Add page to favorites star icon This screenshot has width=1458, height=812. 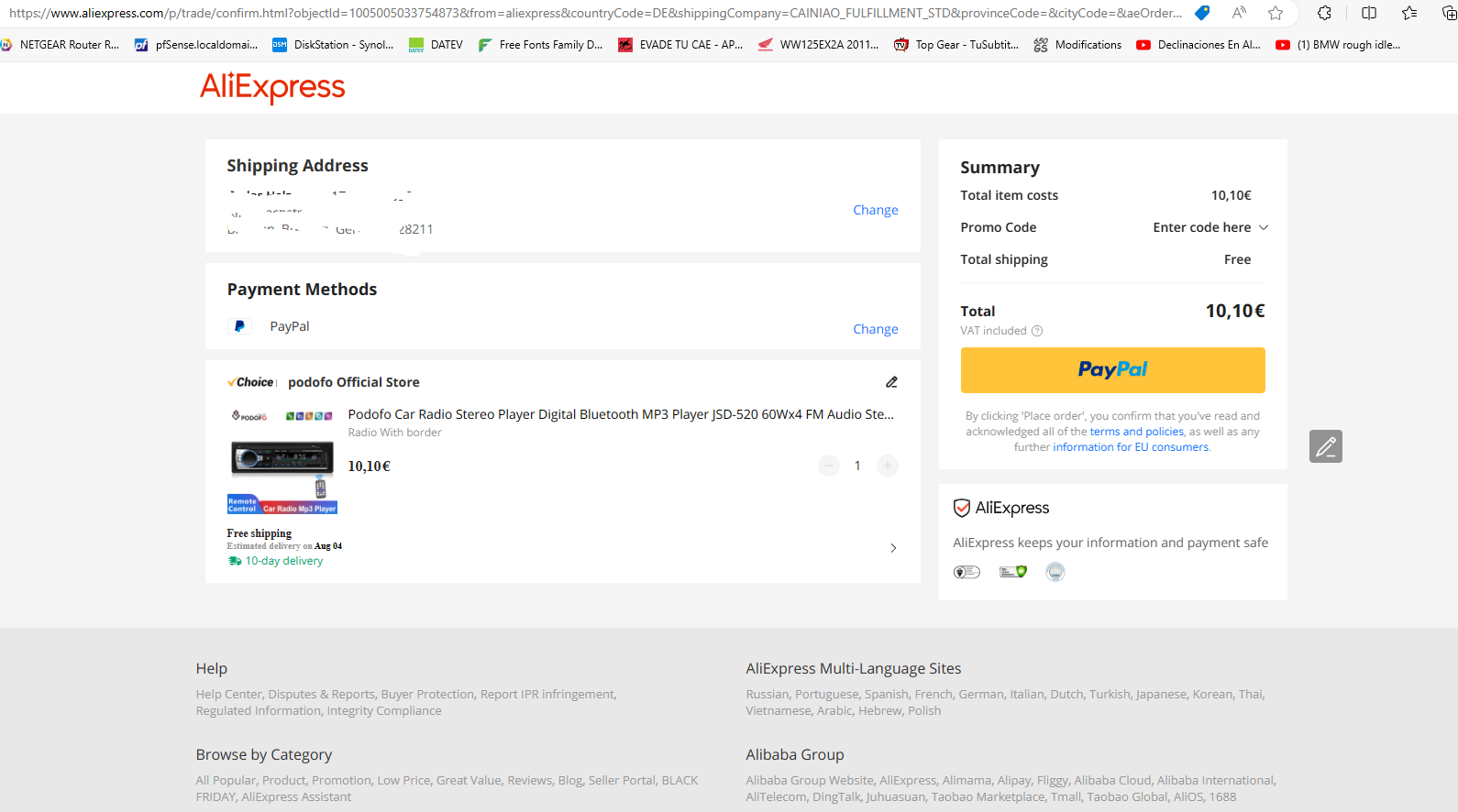[1276, 13]
